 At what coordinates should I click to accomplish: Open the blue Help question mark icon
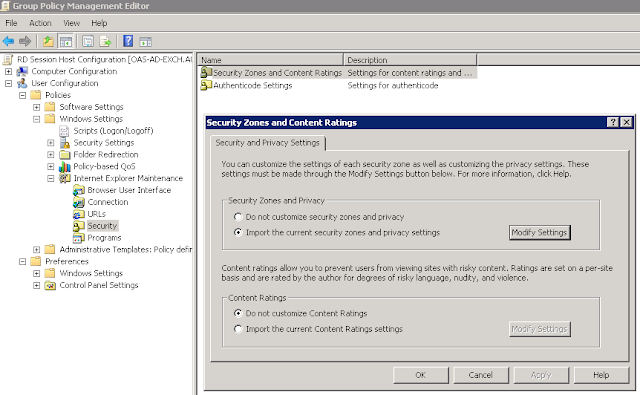[128, 41]
